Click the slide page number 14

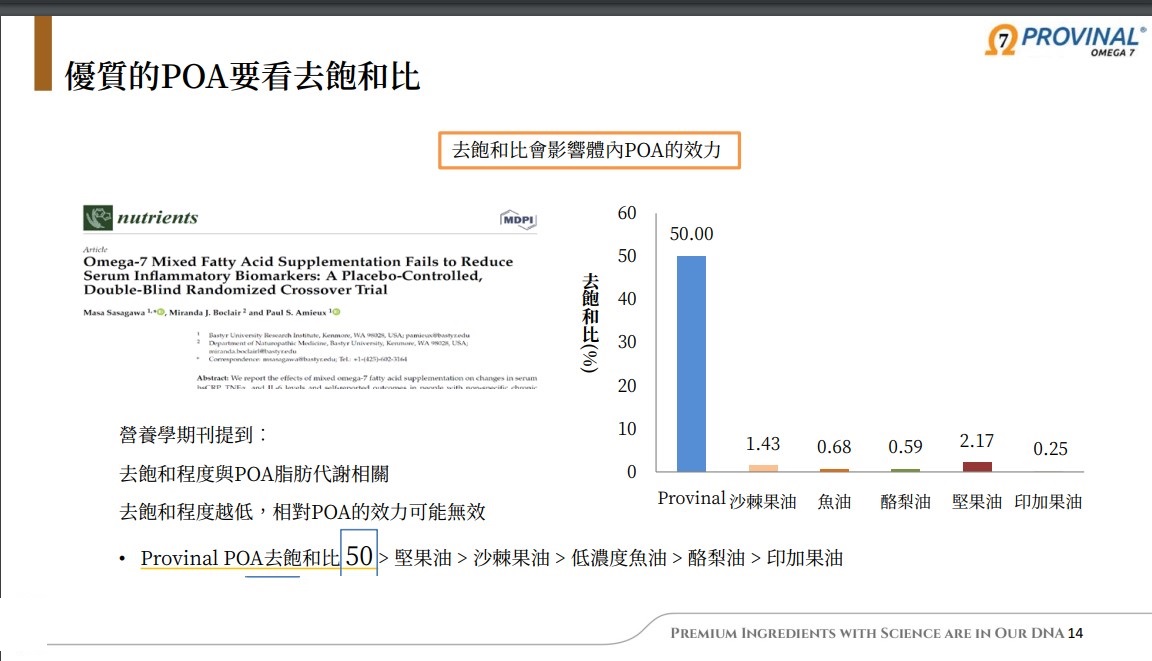tap(1076, 633)
